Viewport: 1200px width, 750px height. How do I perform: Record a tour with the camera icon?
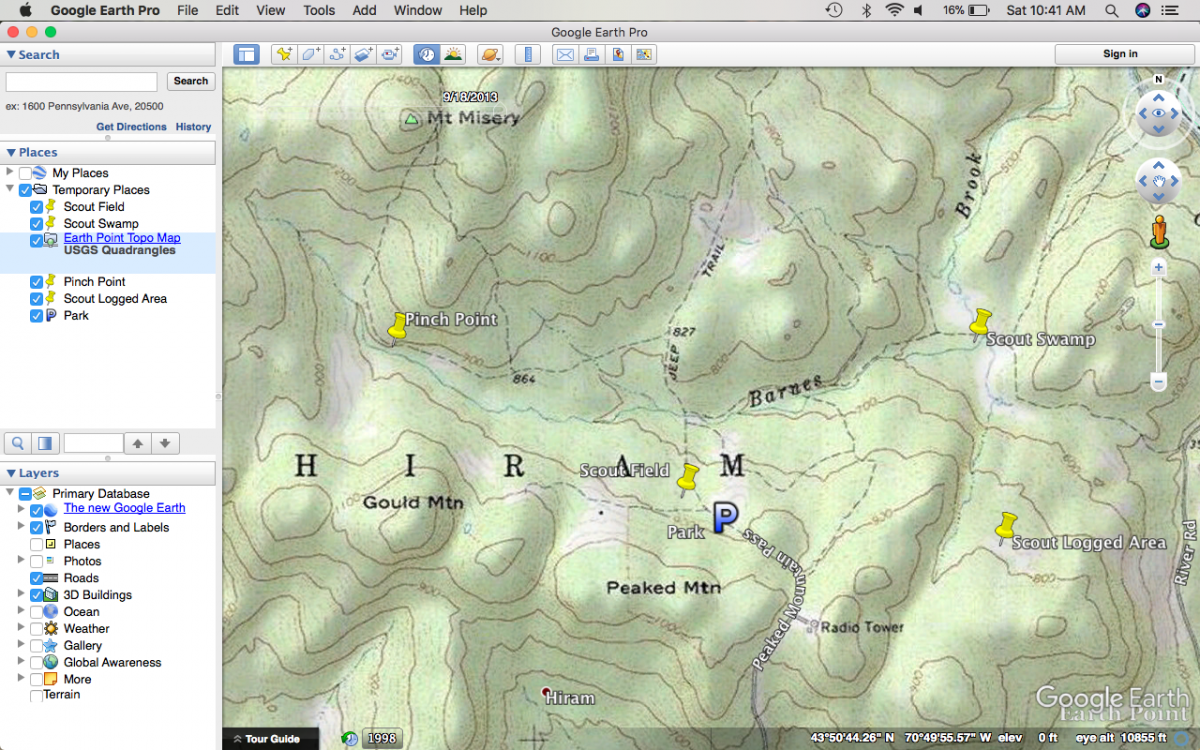pos(389,54)
